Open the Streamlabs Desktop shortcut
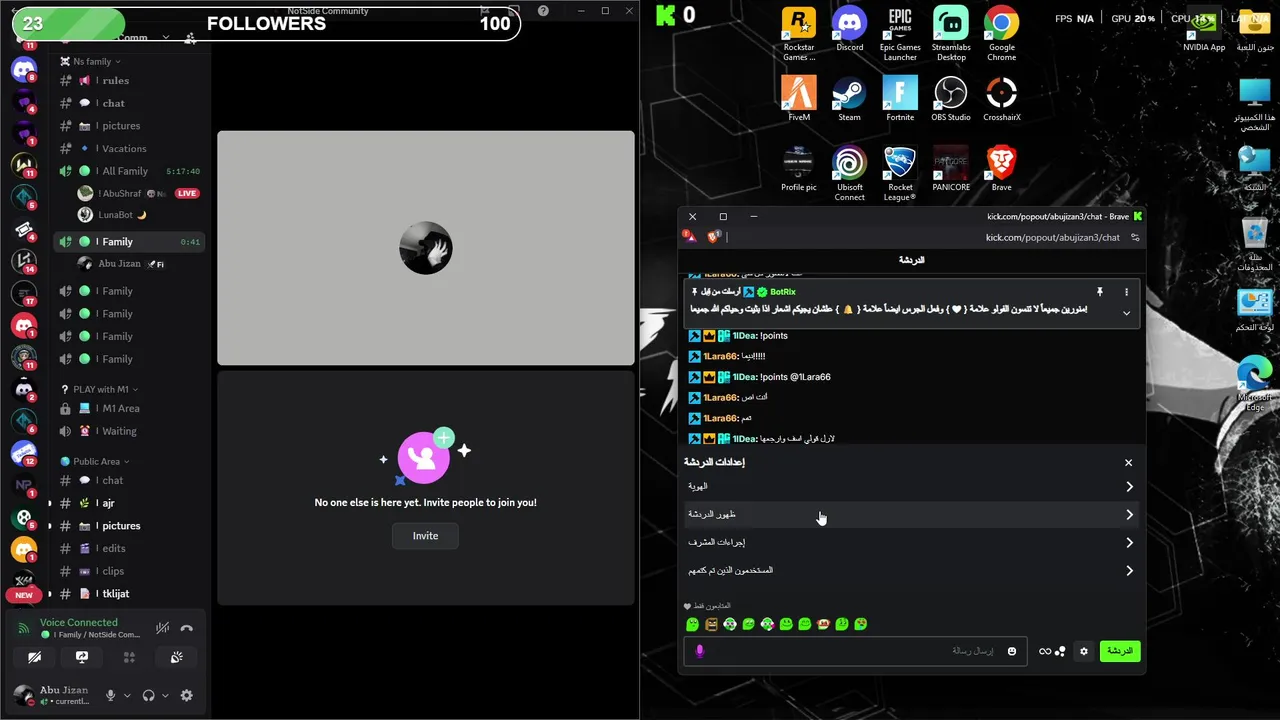Viewport: 1280px width, 720px height. pyautogui.click(x=951, y=35)
